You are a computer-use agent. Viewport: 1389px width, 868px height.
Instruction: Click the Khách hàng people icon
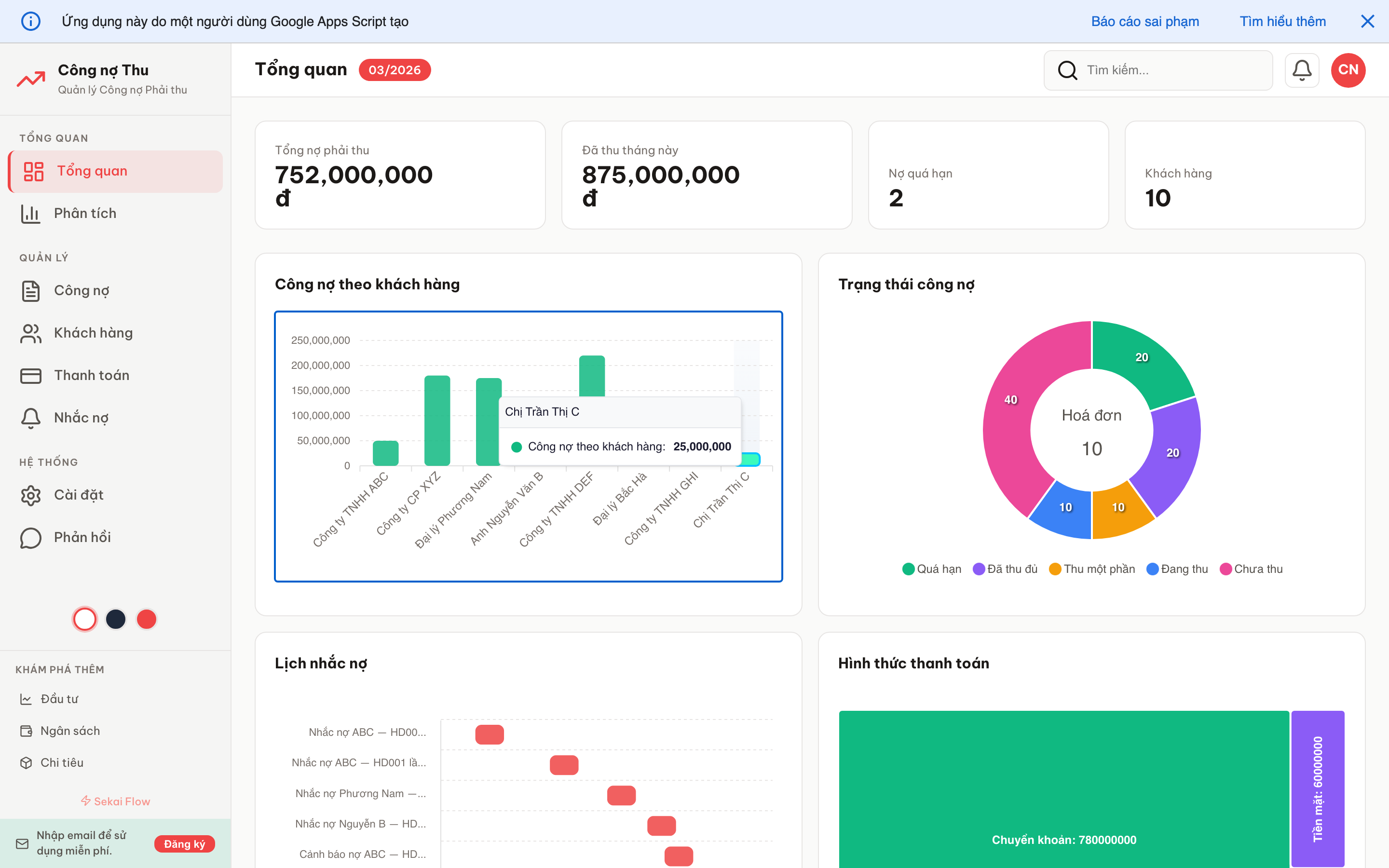coord(30,333)
